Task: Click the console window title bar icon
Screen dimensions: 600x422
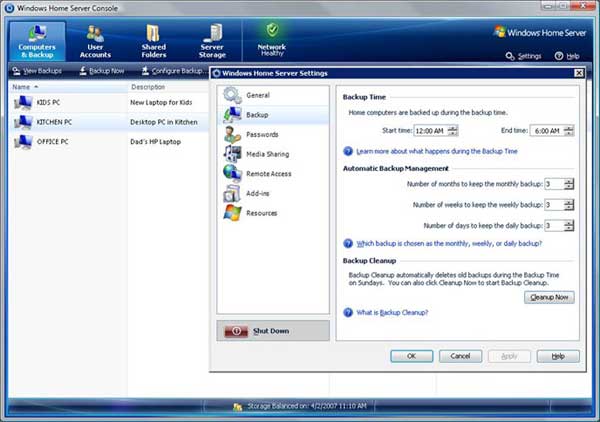Action: pyautogui.click(x=9, y=8)
